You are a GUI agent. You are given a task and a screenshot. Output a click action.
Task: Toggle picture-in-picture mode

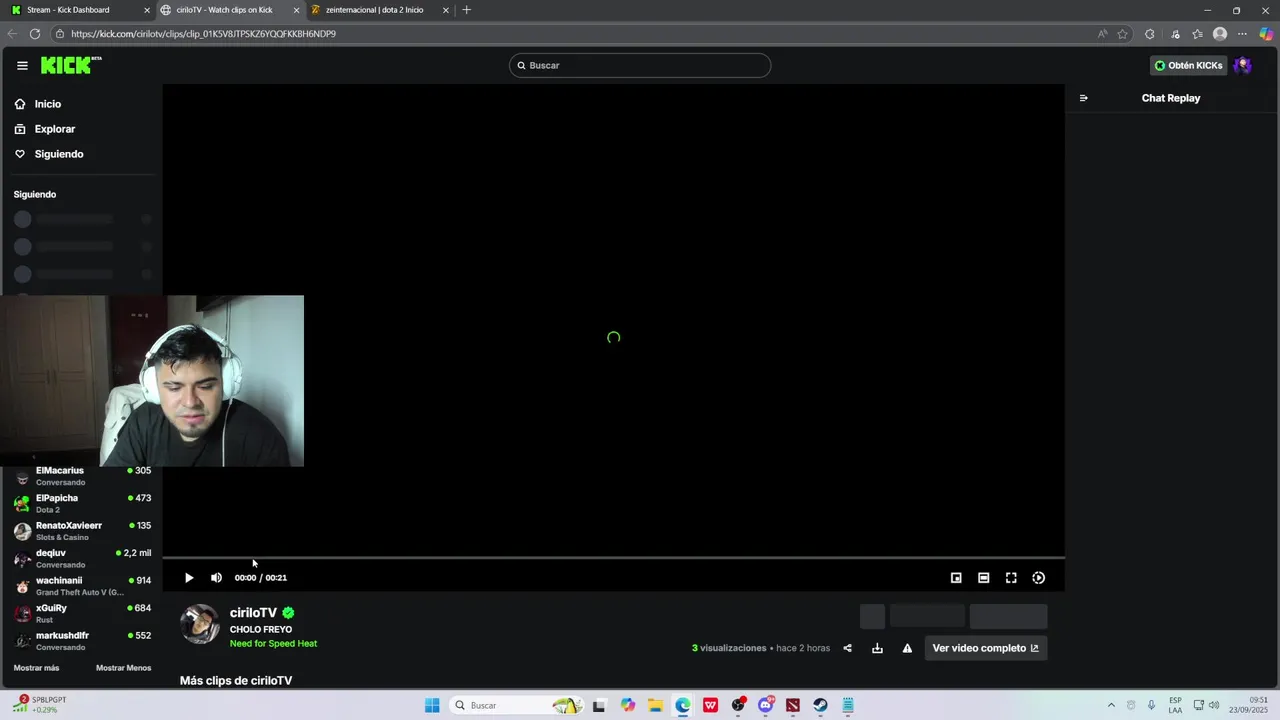[956, 578]
